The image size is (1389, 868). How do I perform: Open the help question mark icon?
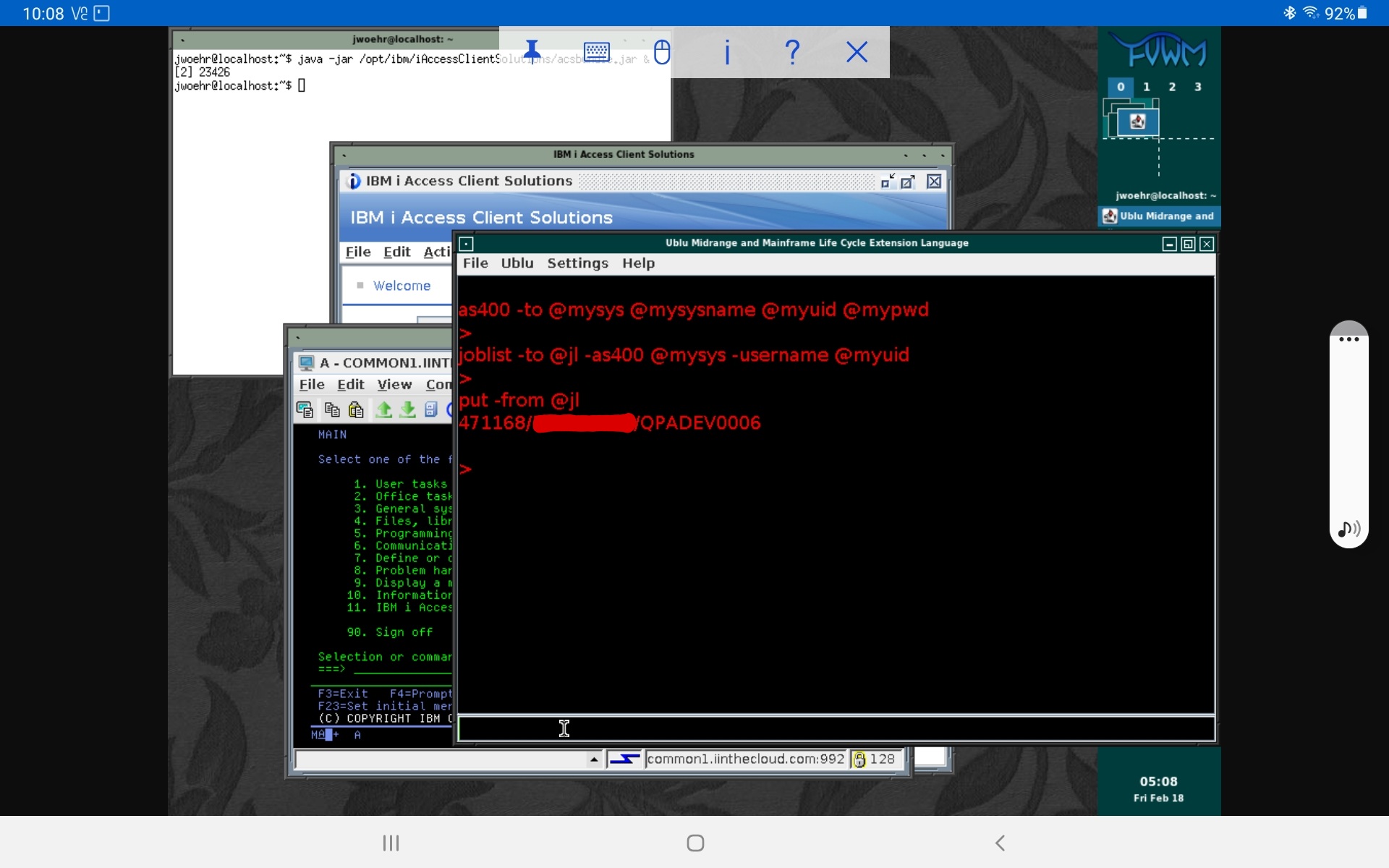pyautogui.click(x=792, y=51)
